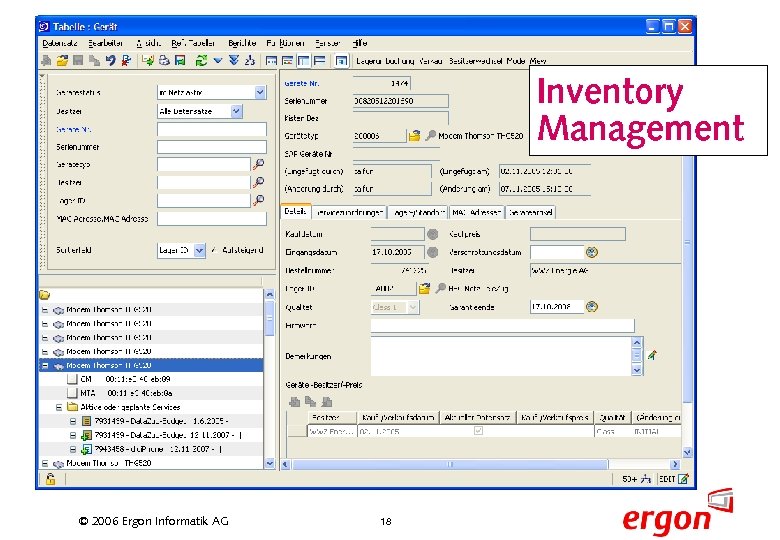
Task: Click the sort icon right of the double arrows
Action: pyautogui.click(x=250, y=61)
